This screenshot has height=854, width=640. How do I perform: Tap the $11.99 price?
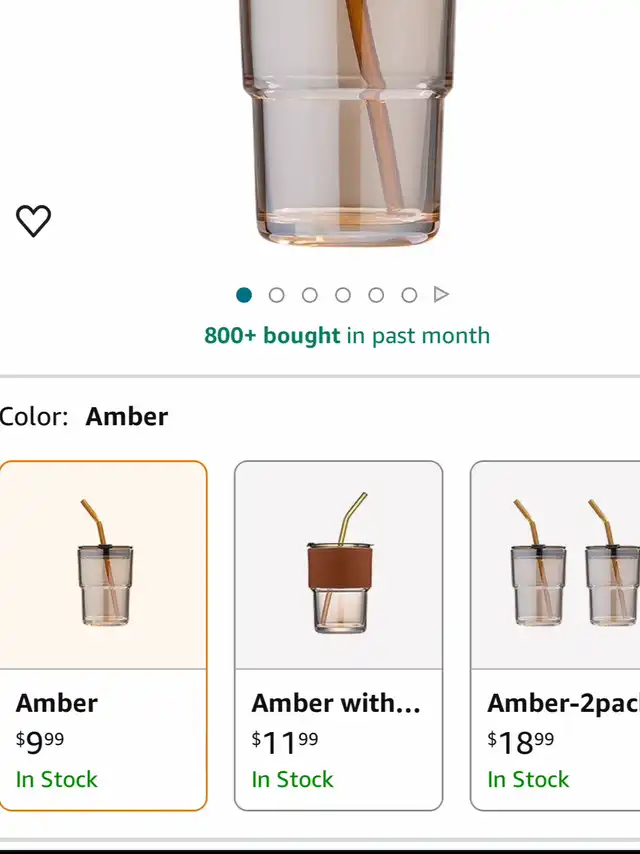(285, 742)
